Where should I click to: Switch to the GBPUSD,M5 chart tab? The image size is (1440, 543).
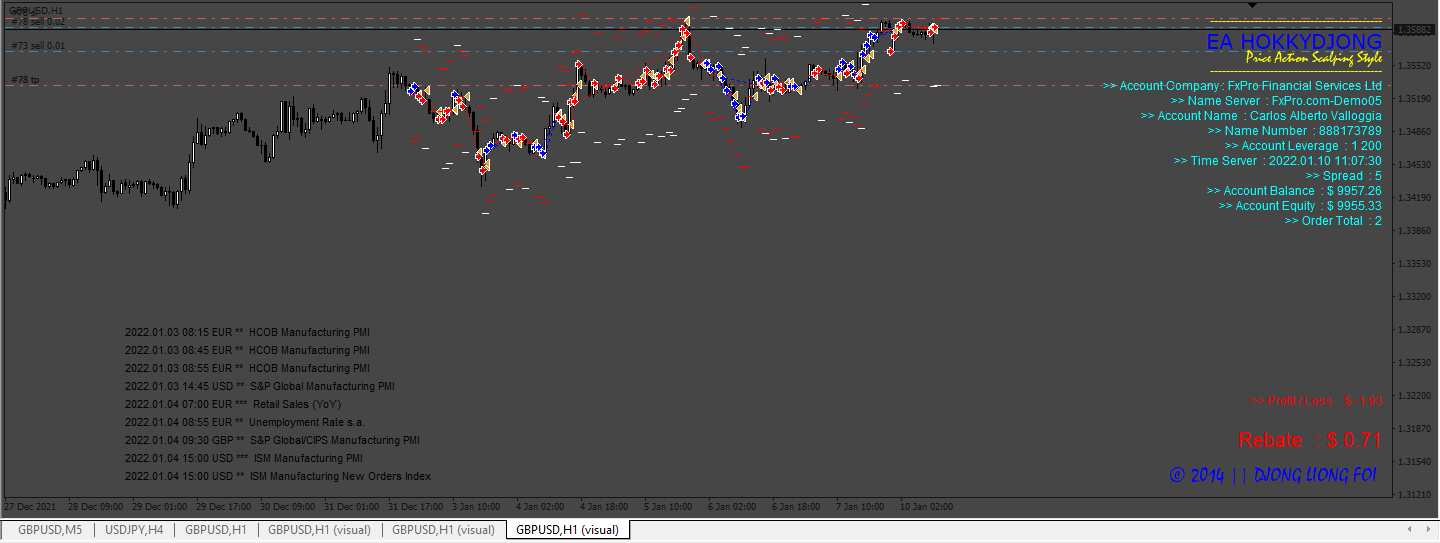click(x=50, y=530)
